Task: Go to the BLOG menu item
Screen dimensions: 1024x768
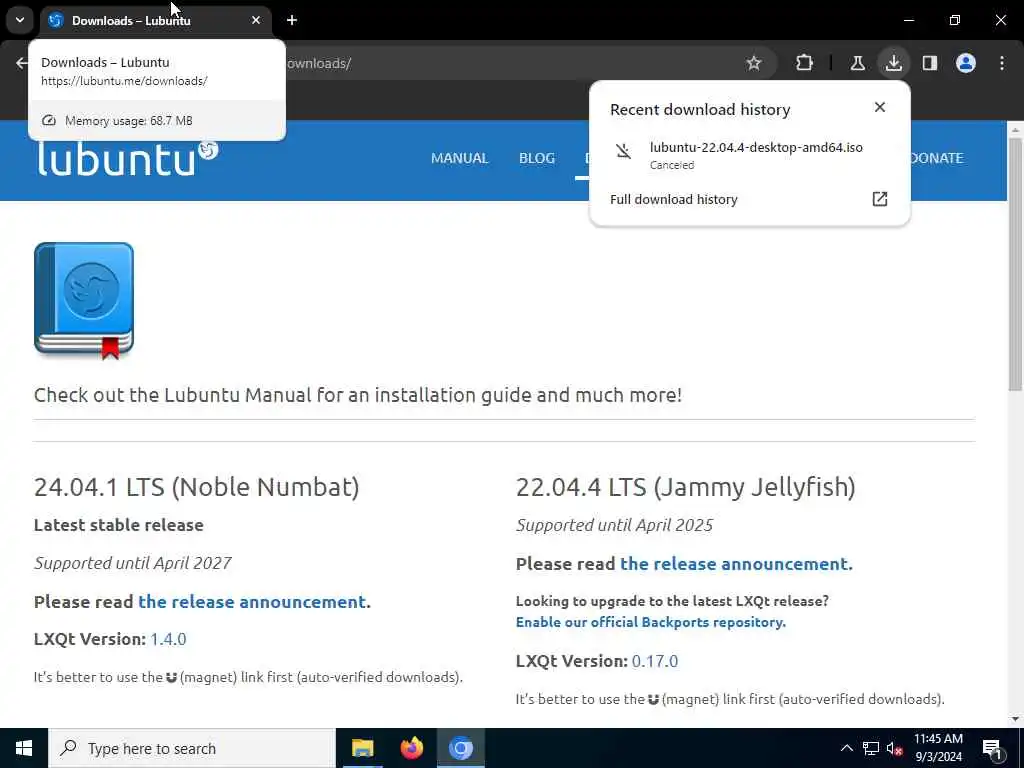Action: tap(537, 158)
